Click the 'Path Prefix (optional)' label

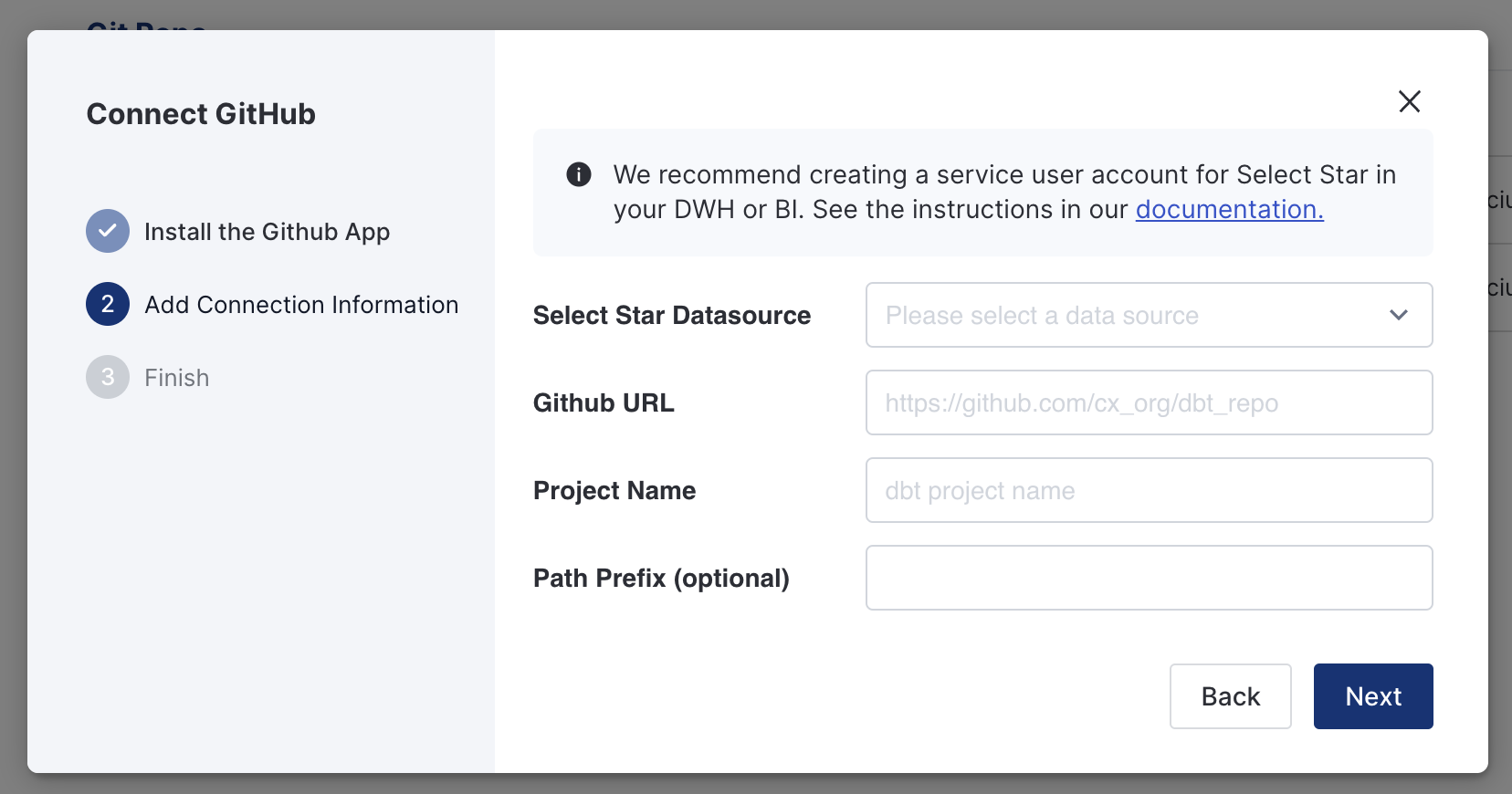(x=661, y=579)
